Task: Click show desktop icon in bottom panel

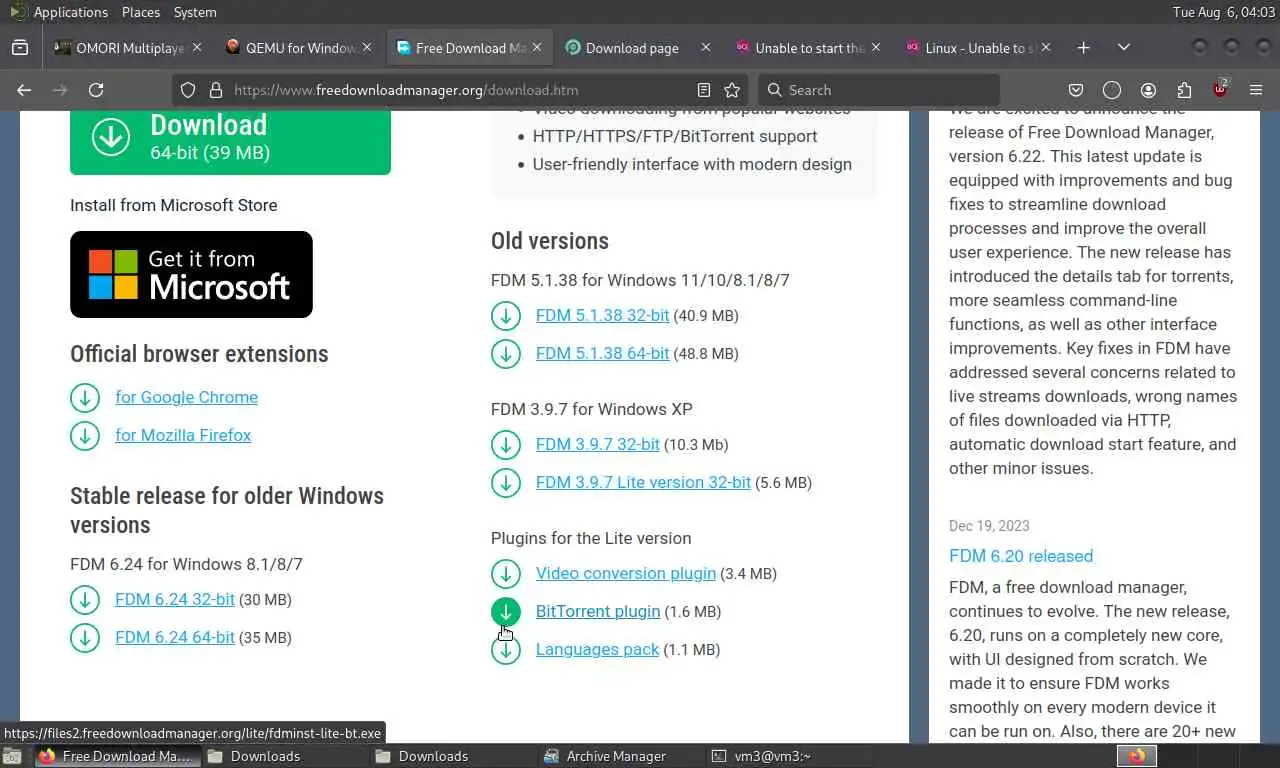Action: [11, 756]
